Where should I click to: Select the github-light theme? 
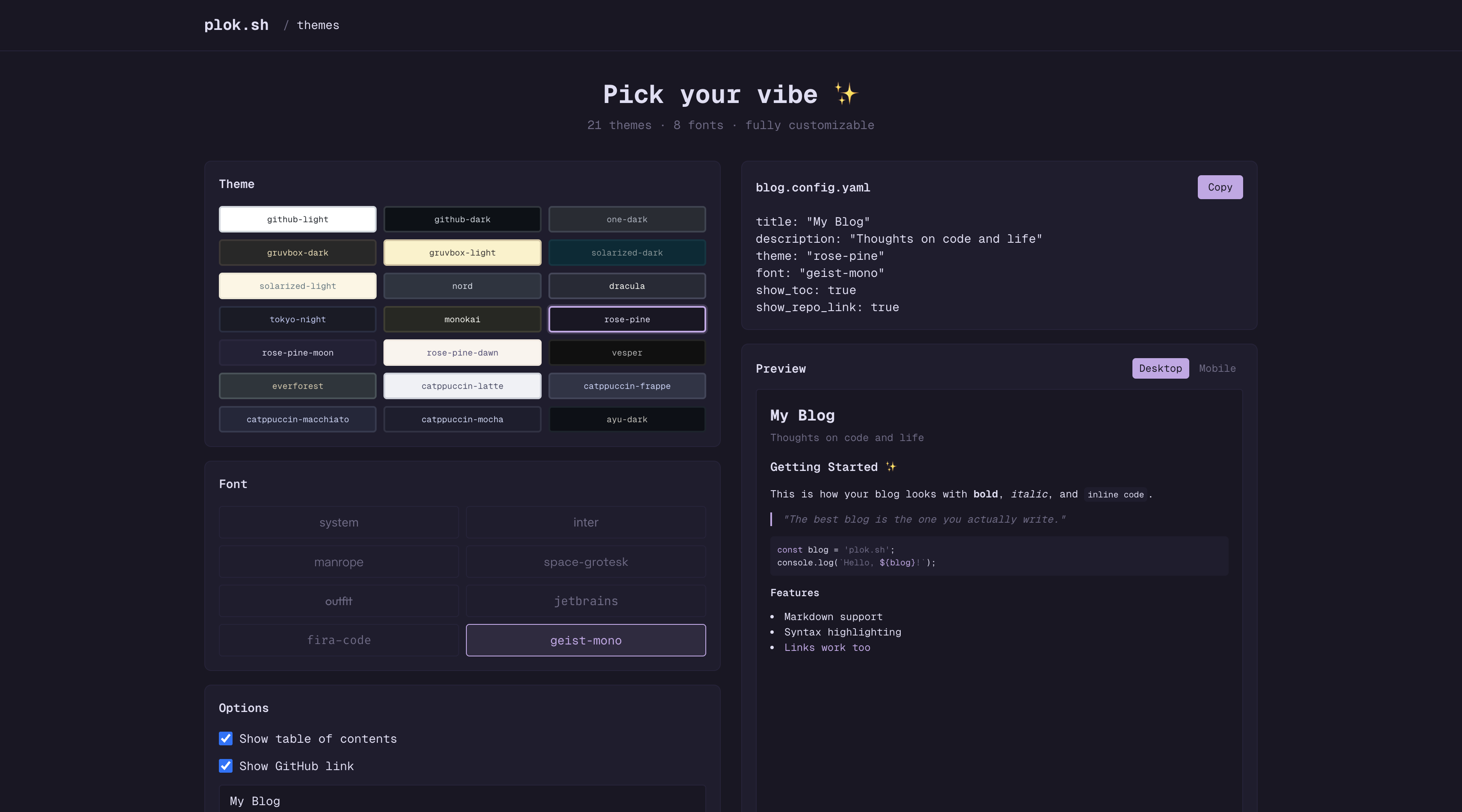[x=298, y=219]
